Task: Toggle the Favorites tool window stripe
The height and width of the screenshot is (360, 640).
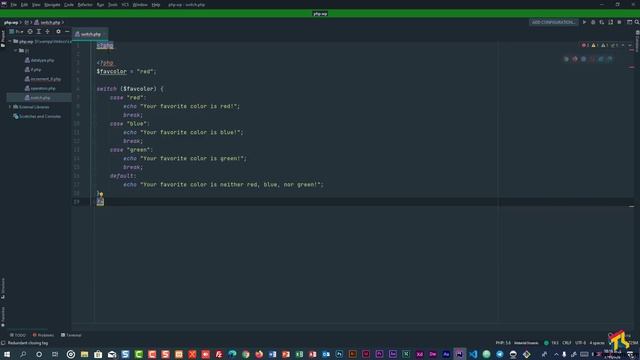Action: coord(3,316)
